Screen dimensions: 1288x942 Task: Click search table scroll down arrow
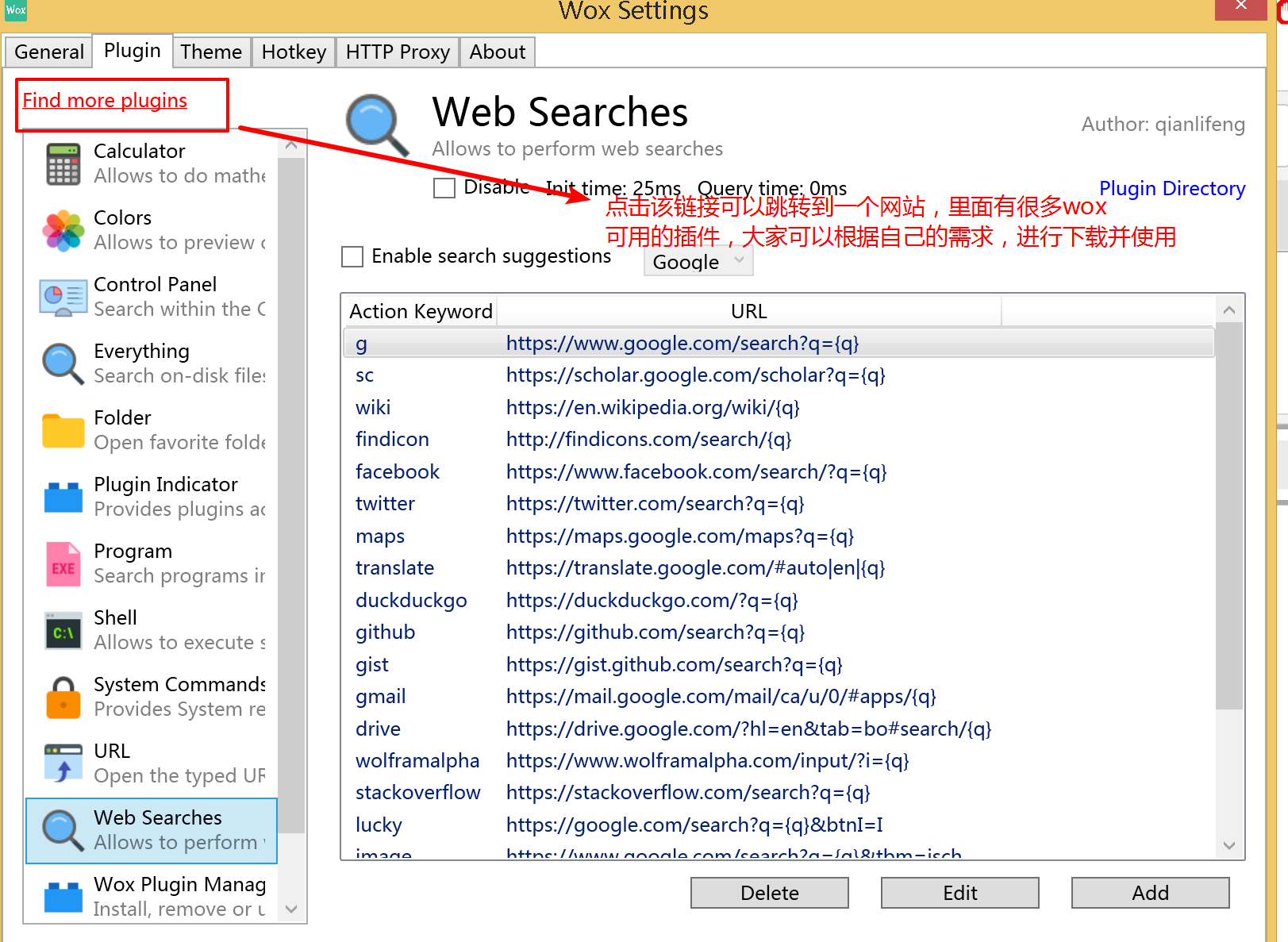coord(1229,845)
